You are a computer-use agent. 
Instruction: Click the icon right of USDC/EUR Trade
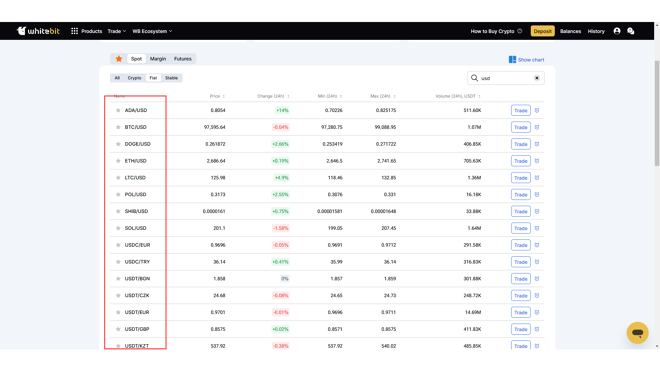tap(537, 245)
